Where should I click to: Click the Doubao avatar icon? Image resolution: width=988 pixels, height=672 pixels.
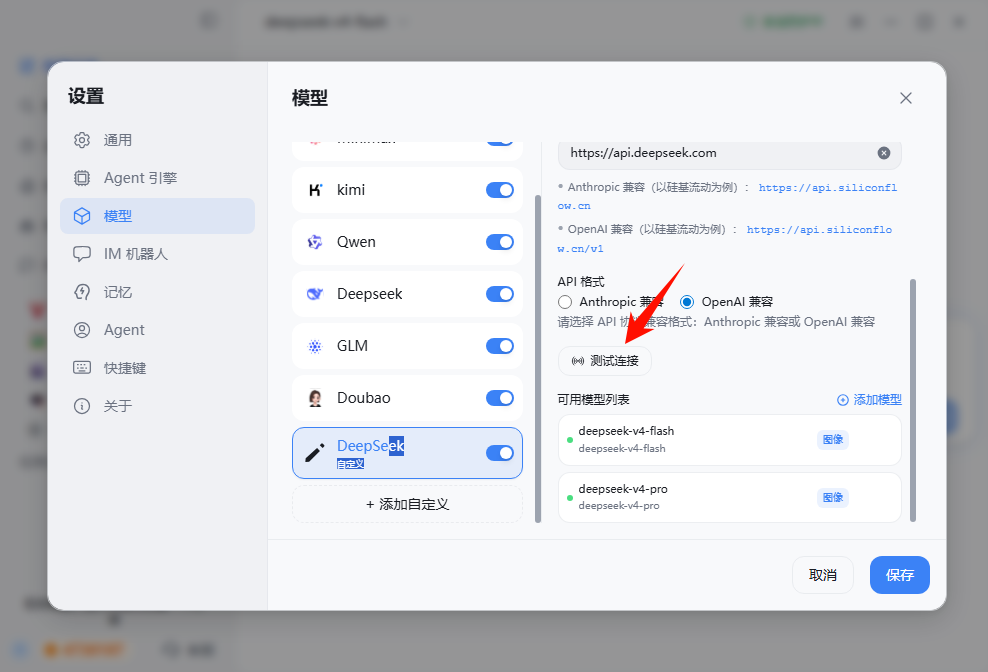315,398
